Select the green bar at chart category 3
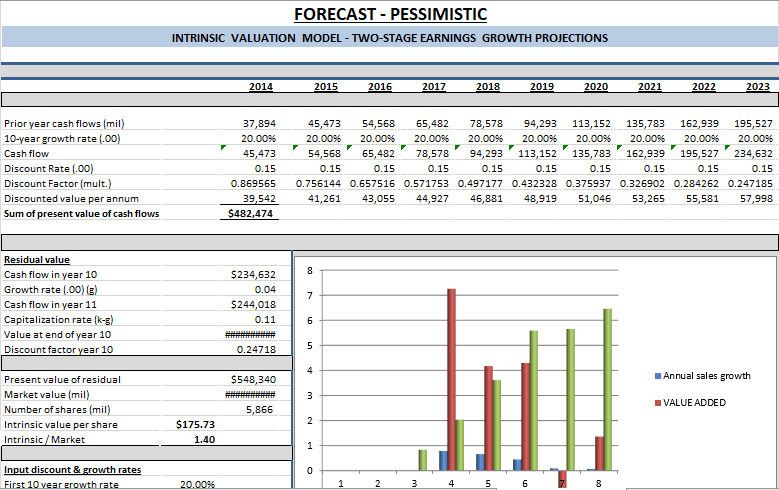The height and width of the screenshot is (490, 779). [423, 460]
